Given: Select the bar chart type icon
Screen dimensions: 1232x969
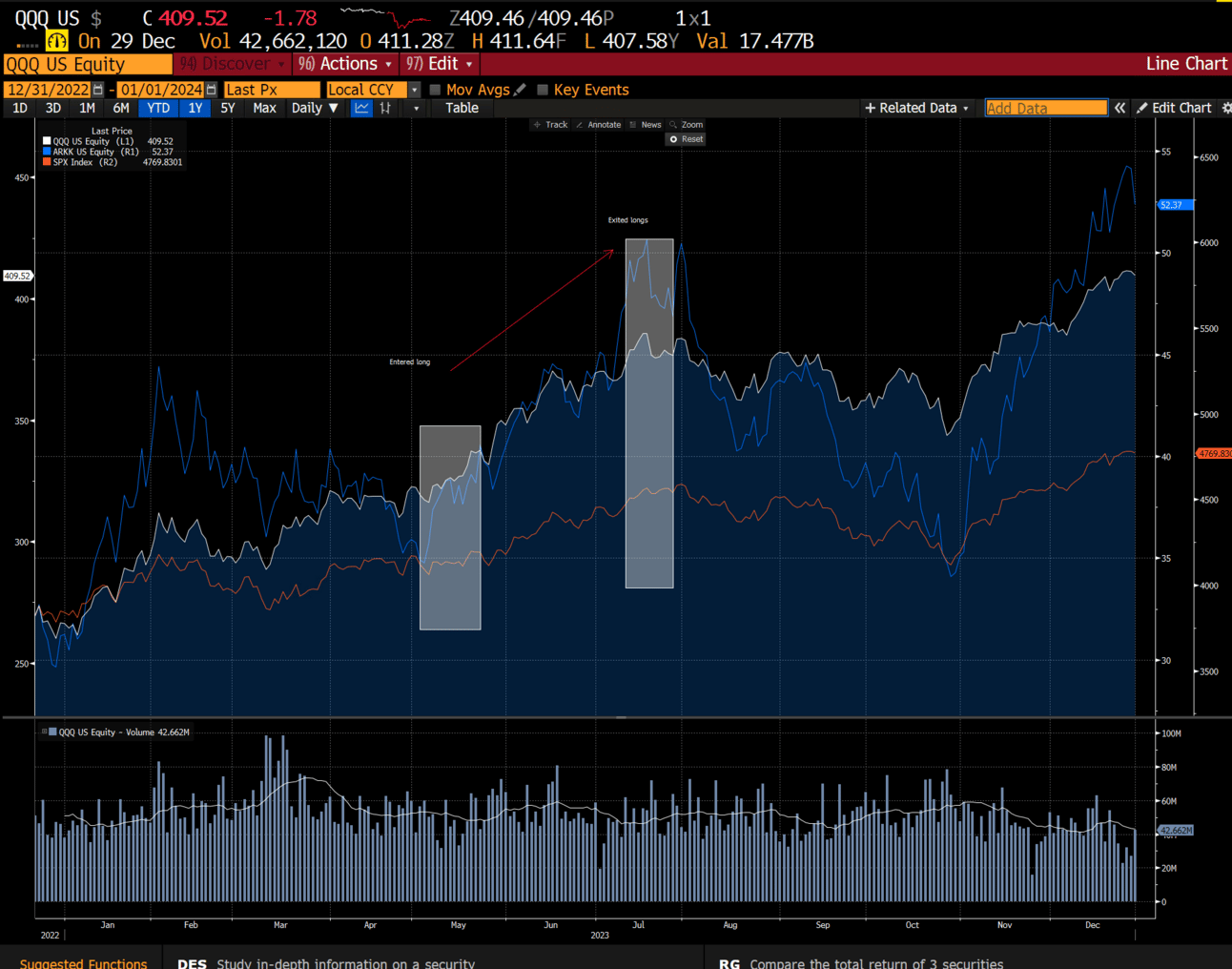Looking at the screenshot, I should point(385,108).
